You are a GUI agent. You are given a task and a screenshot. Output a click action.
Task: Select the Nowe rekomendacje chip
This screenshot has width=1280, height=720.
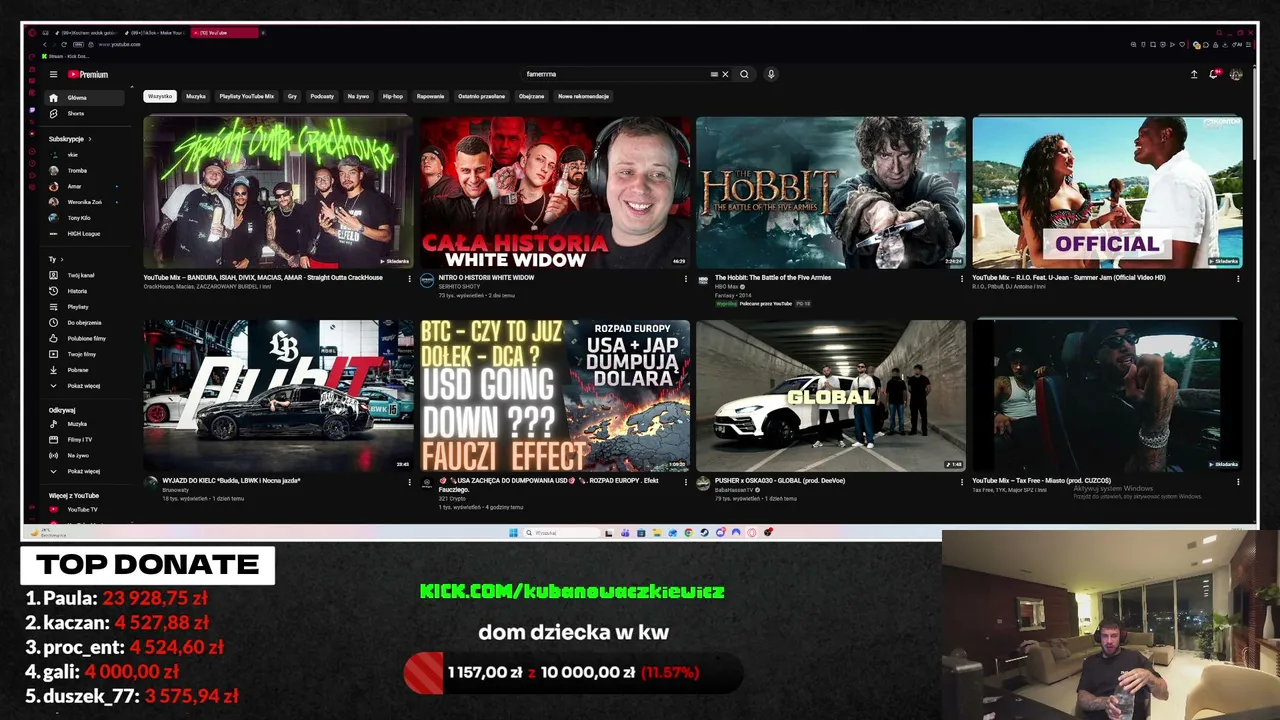(584, 97)
